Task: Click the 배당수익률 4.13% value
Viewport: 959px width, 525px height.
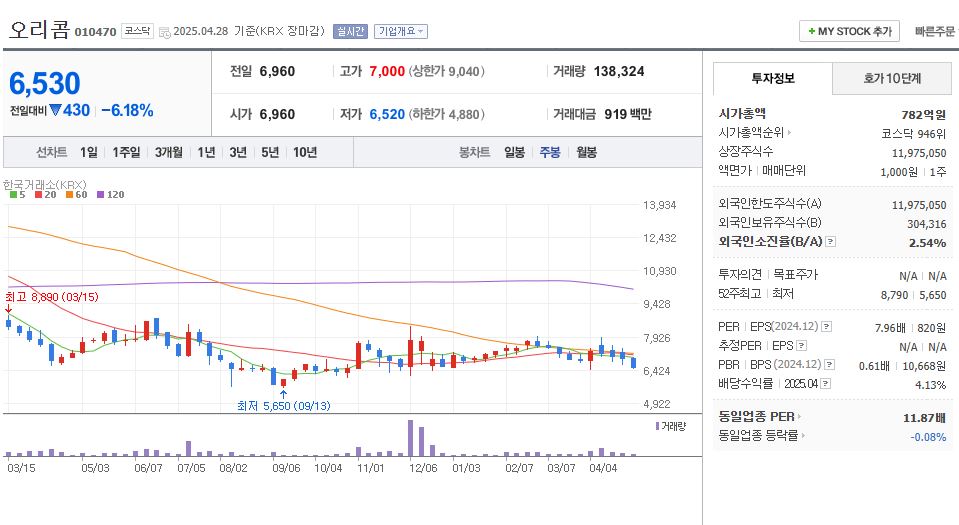Action: pos(930,385)
